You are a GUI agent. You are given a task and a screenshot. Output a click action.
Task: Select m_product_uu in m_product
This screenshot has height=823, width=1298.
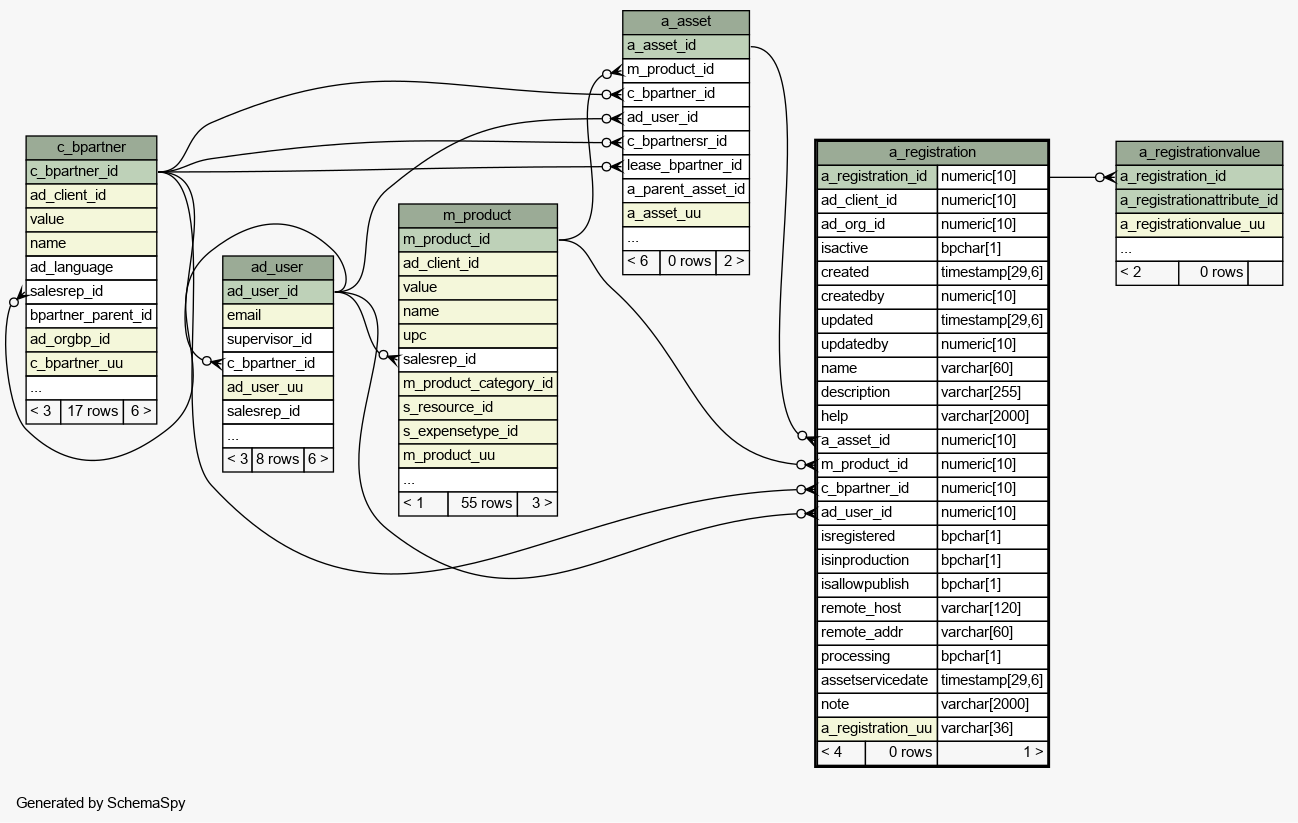click(478, 455)
